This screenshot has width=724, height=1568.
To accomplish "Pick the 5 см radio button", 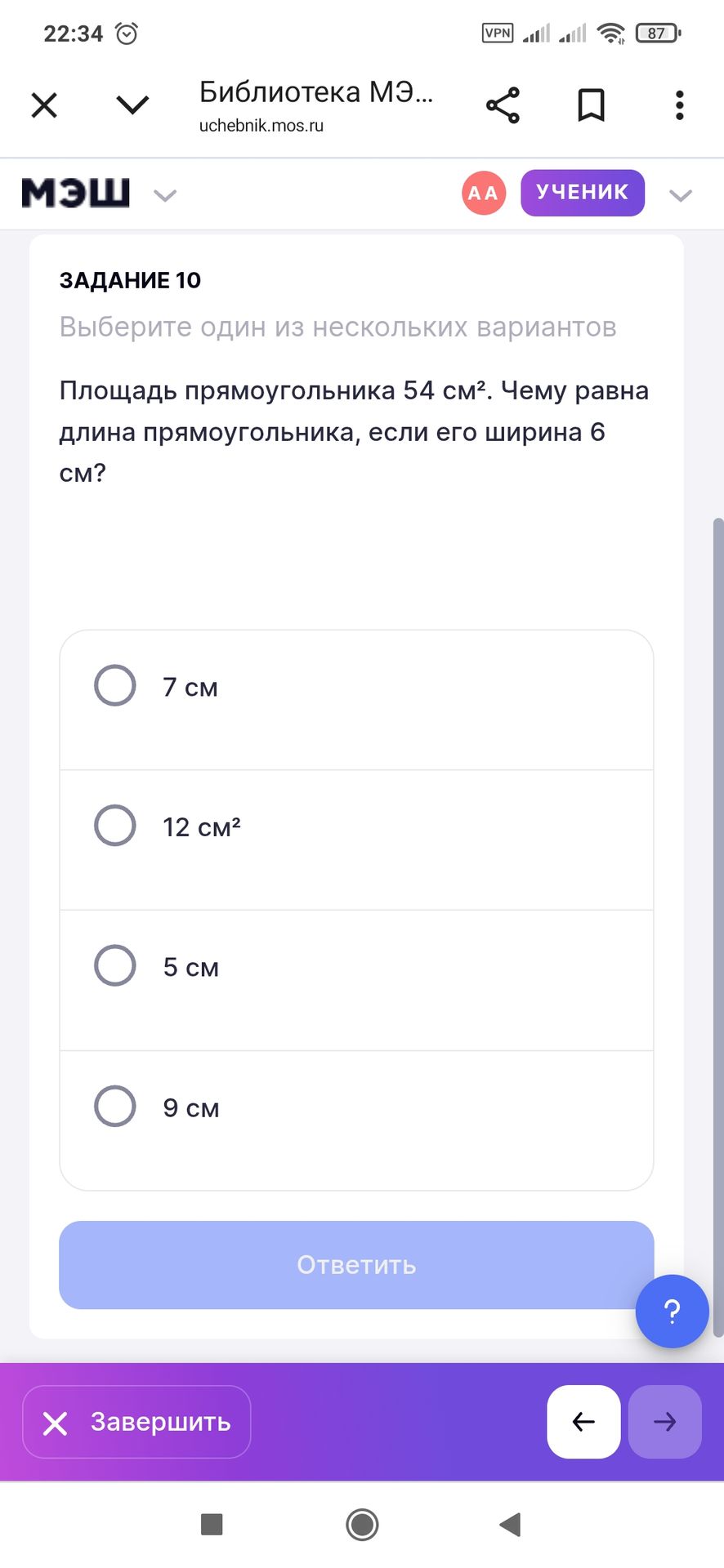I will (x=115, y=966).
